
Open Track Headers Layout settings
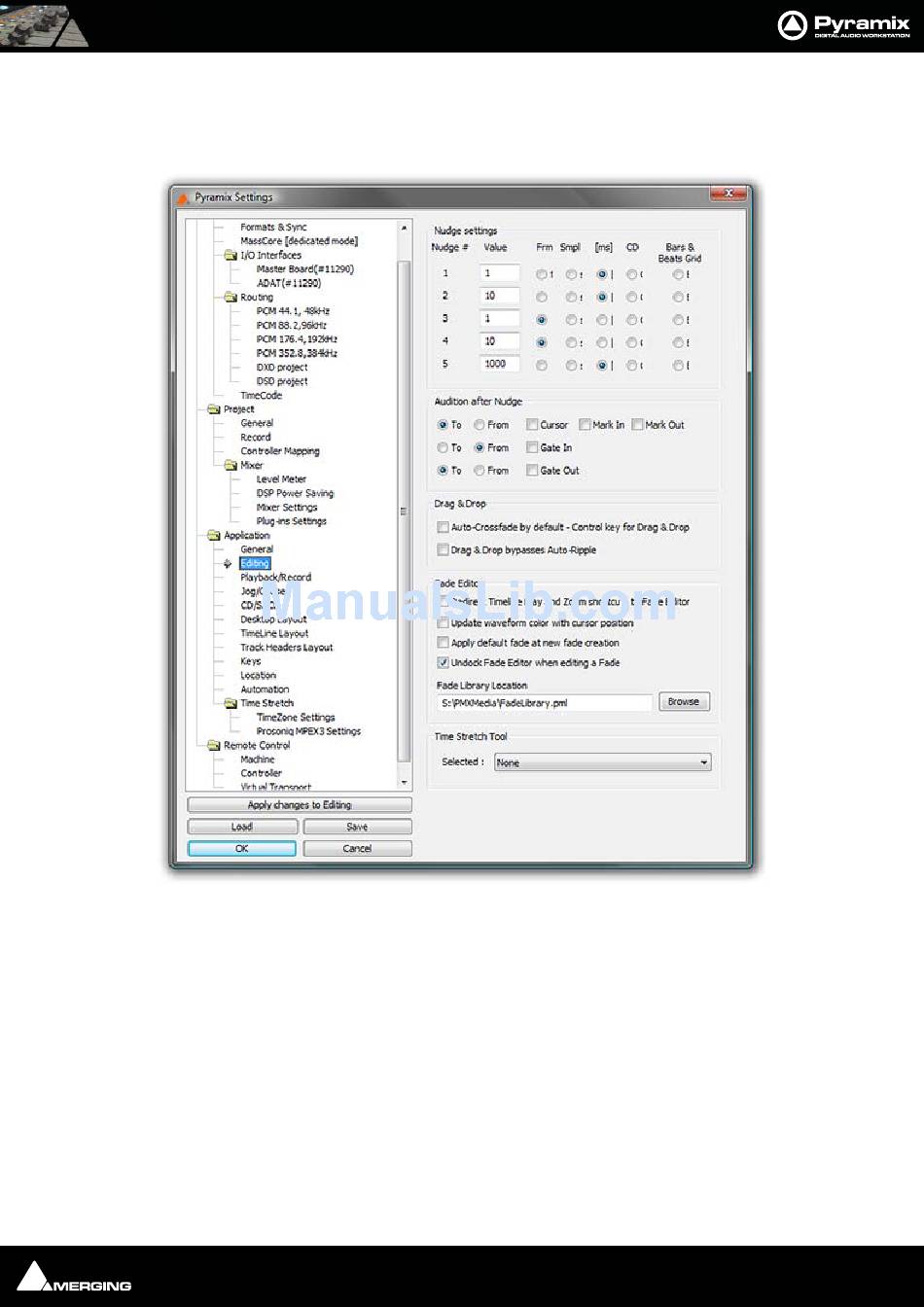[x=287, y=648]
